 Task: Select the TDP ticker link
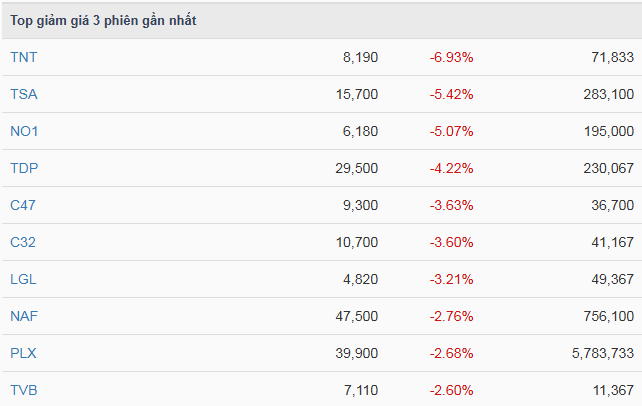coord(24,168)
